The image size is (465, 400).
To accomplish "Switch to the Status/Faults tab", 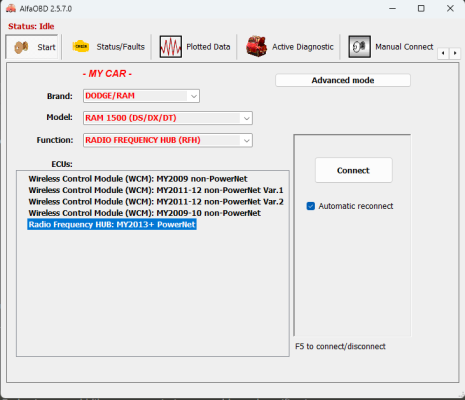I will pos(109,47).
